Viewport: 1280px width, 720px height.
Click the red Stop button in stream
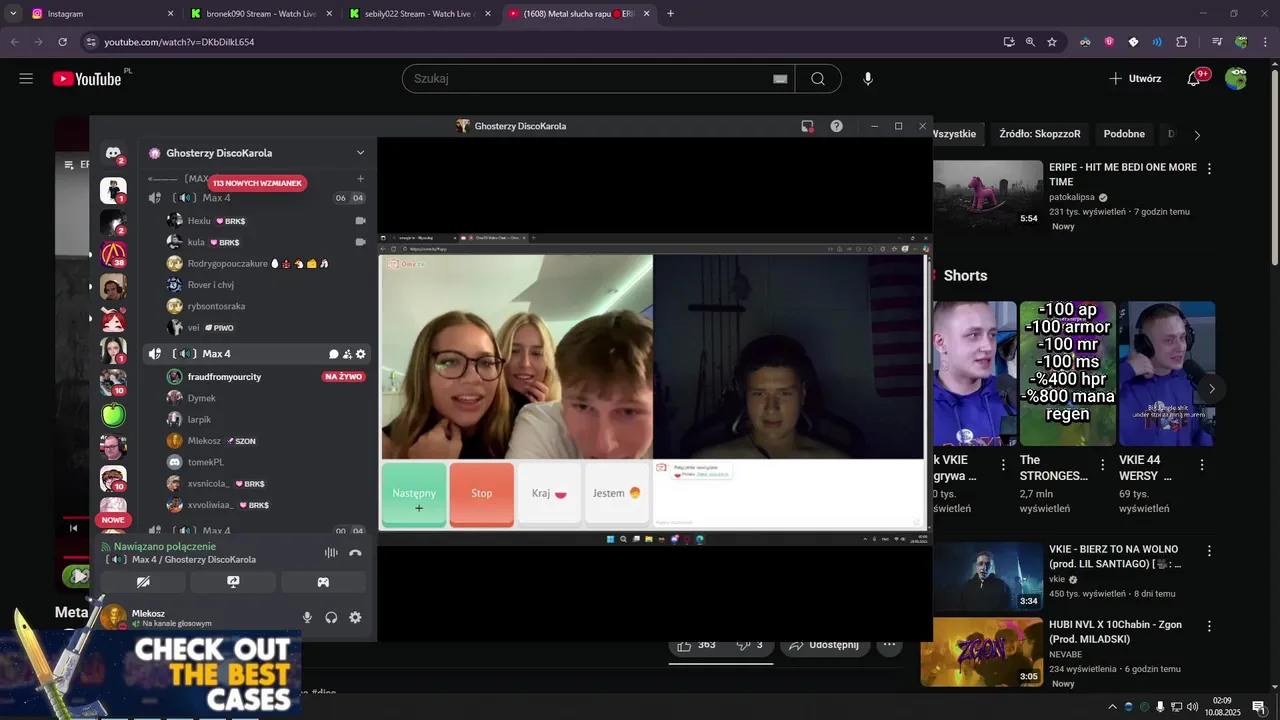[x=482, y=494]
